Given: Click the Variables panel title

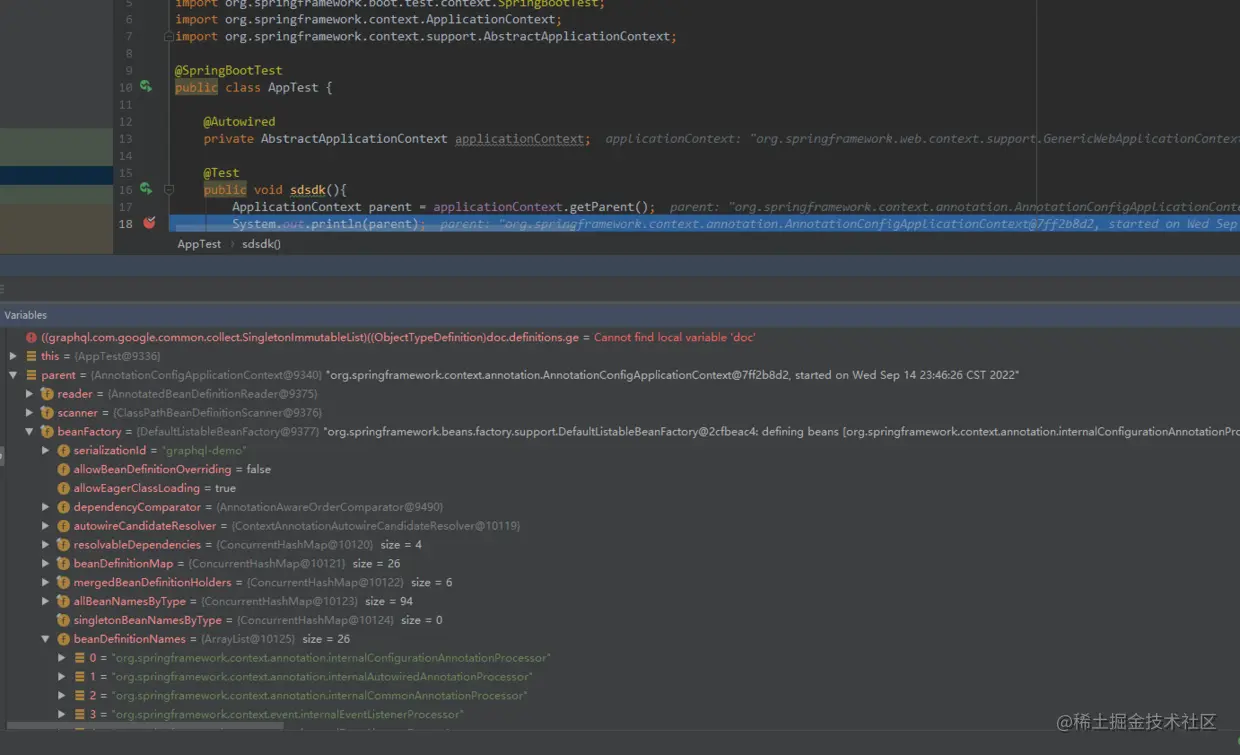Looking at the screenshot, I should coord(26,315).
